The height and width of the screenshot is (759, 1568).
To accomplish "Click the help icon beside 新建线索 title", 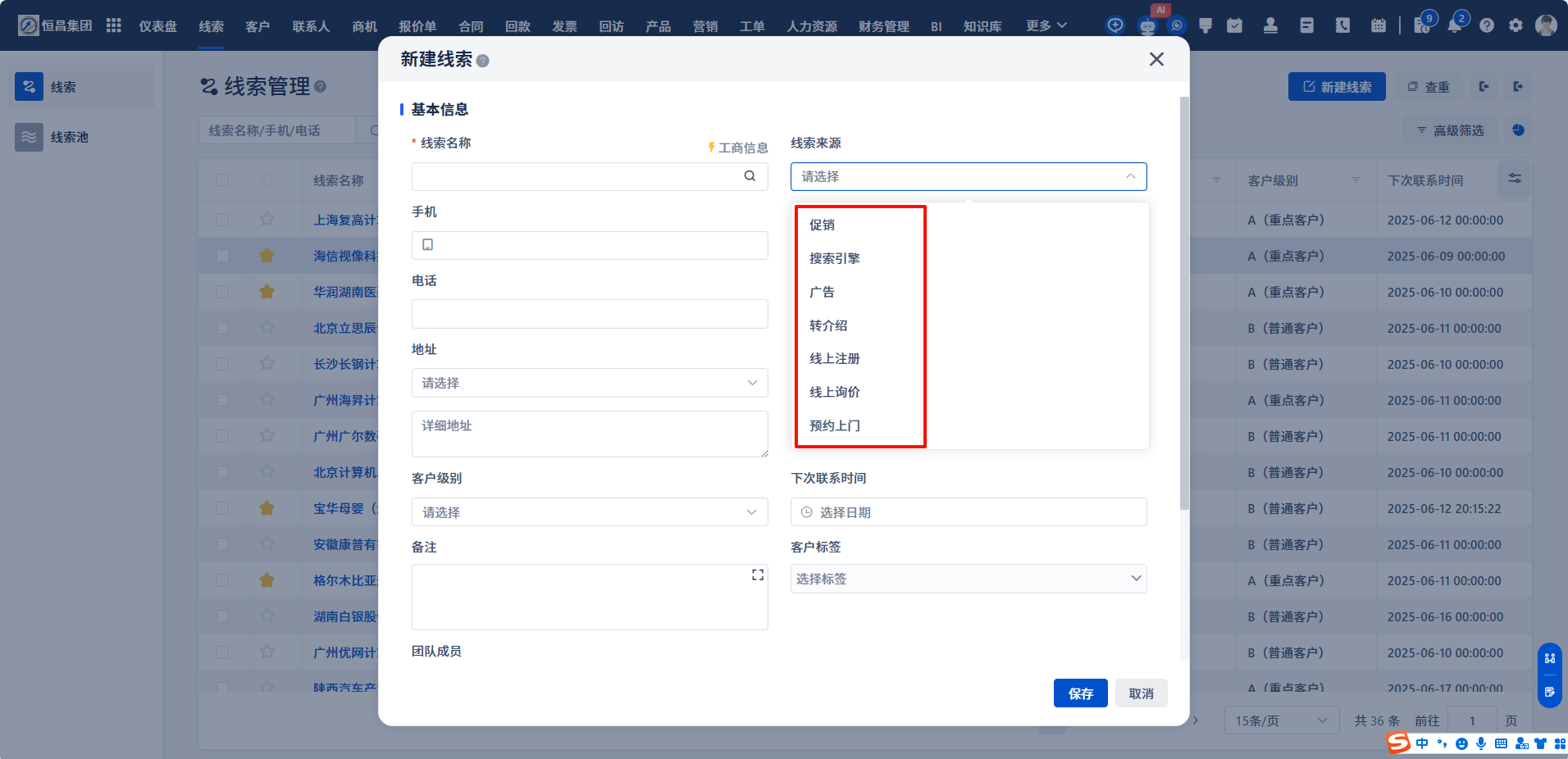I will [482, 61].
